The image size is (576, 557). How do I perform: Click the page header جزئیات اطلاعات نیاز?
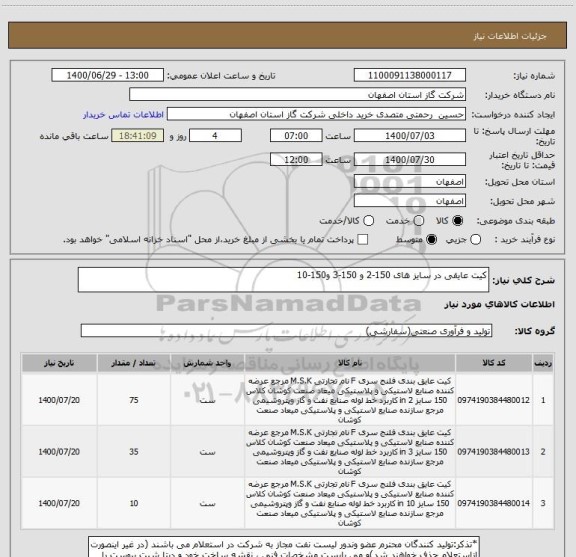(x=510, y=36)
